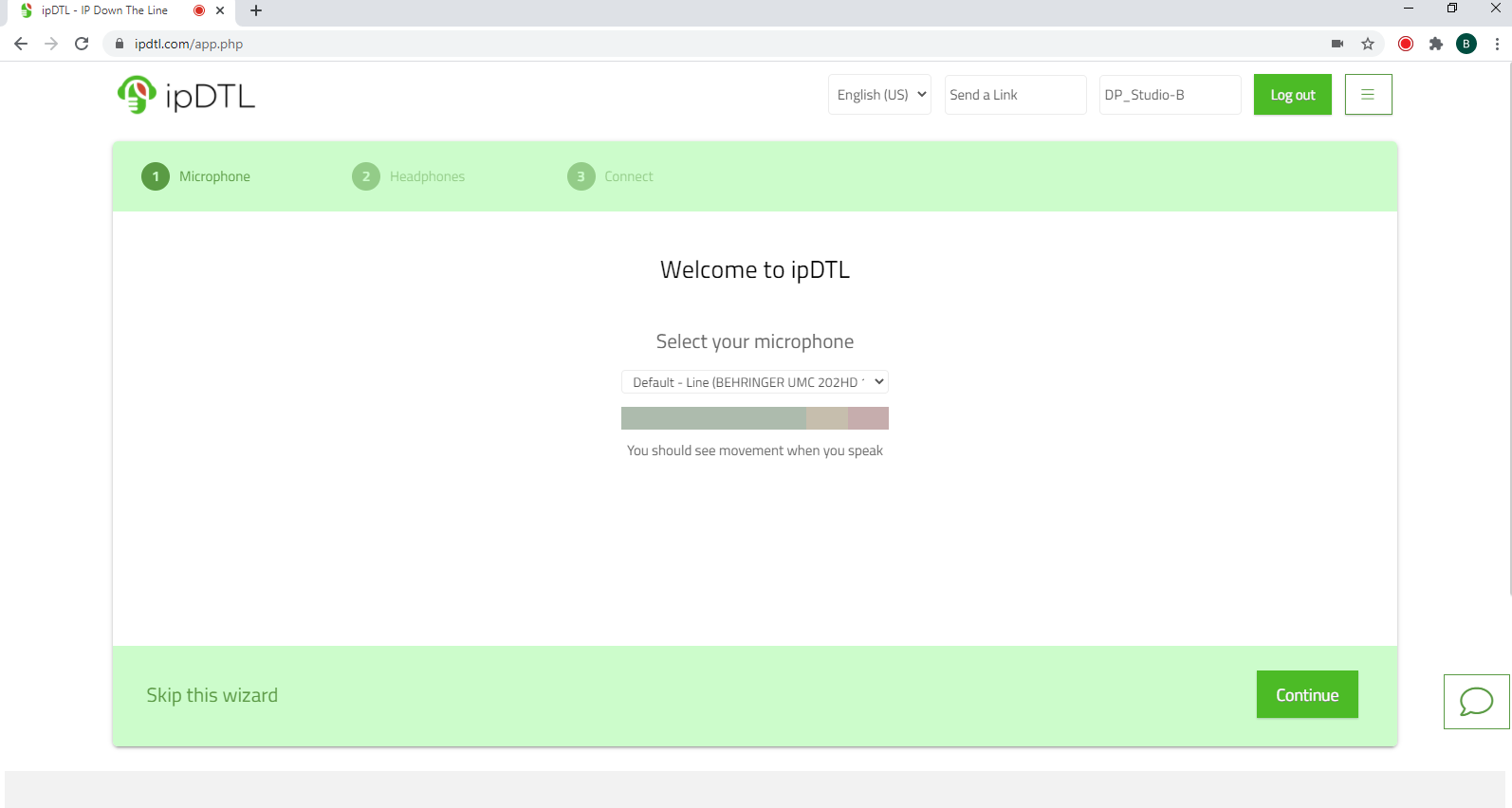The height and width of the screenshot is (808, 1512).
Task: Restore down the browser window
Action: click(x=1452, y=9)
